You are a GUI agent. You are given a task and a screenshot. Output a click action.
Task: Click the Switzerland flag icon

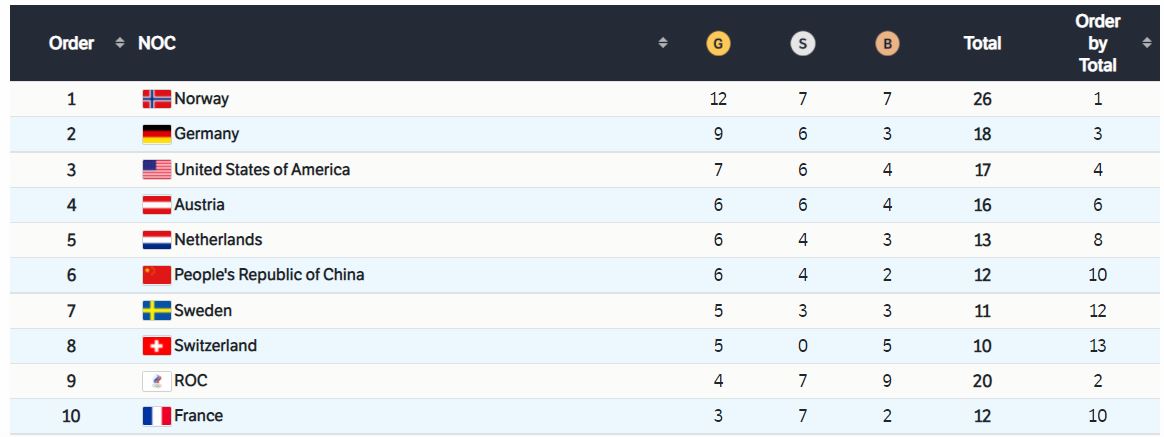tap(157, 346)
